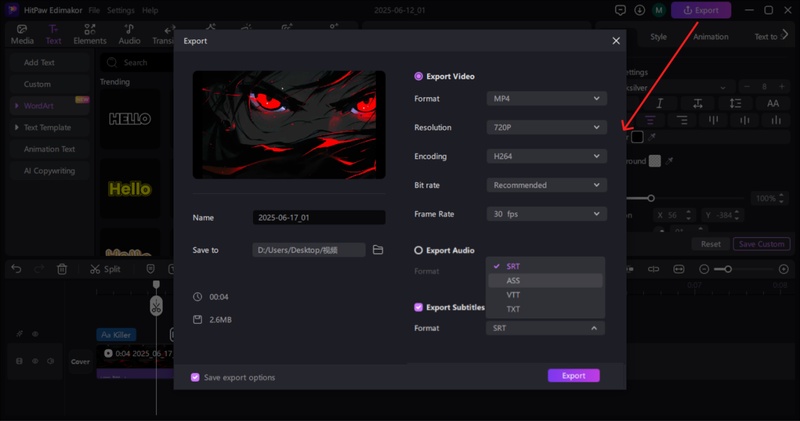
Task: Close the Export dialog
Action: (616, 41)
